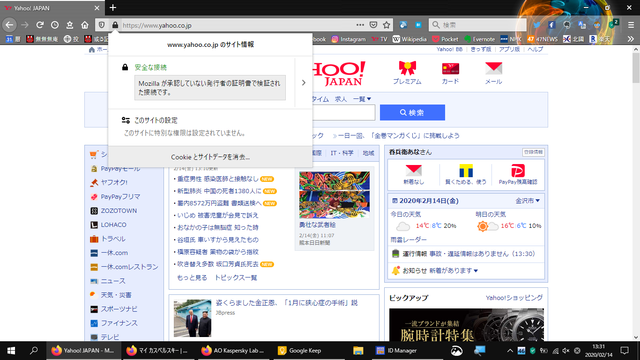The image size is (640, 360).
Task: Open トピックス一覧 link
Action: point(236,278)
